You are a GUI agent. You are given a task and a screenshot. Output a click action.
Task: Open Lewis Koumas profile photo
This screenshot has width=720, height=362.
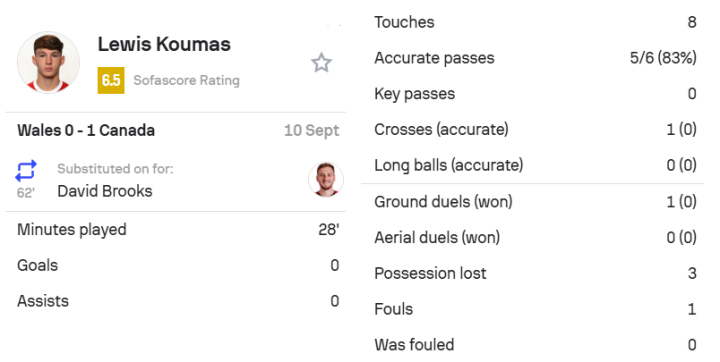pyautogui.click(x=48, y=62)
